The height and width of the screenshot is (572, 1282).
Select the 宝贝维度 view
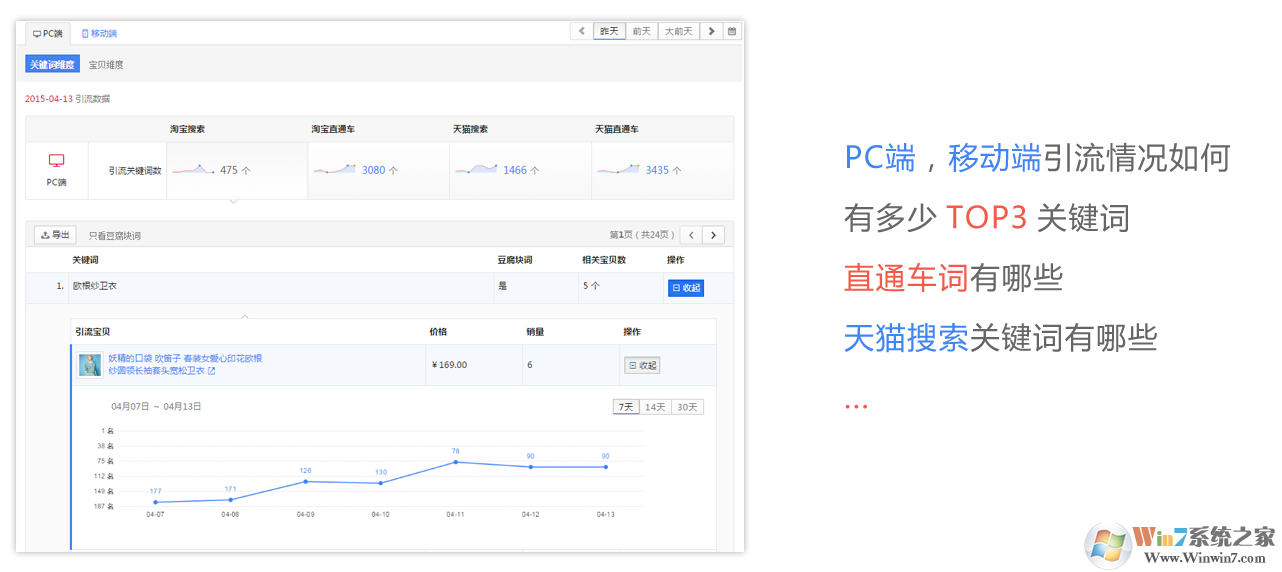click(x=106, y=65)
